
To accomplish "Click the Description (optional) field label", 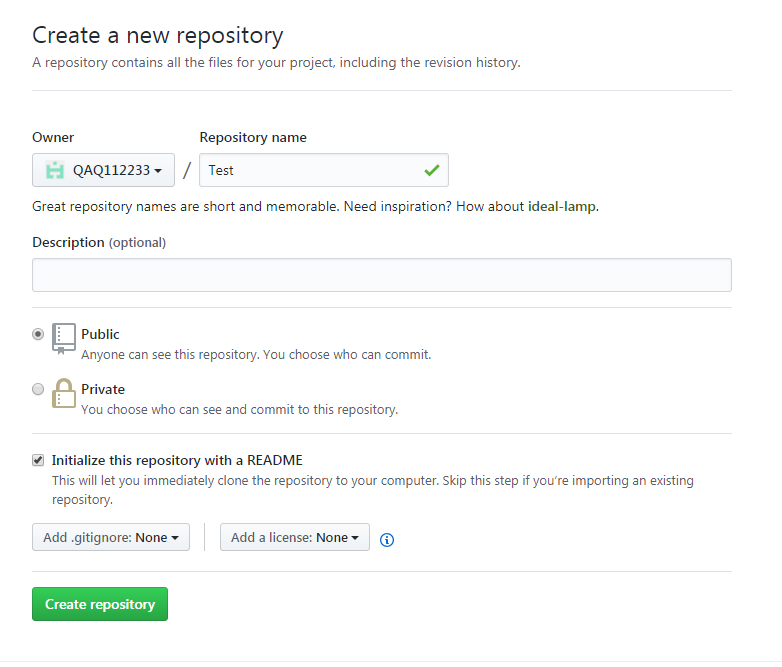I will click(x=99, y=242).
